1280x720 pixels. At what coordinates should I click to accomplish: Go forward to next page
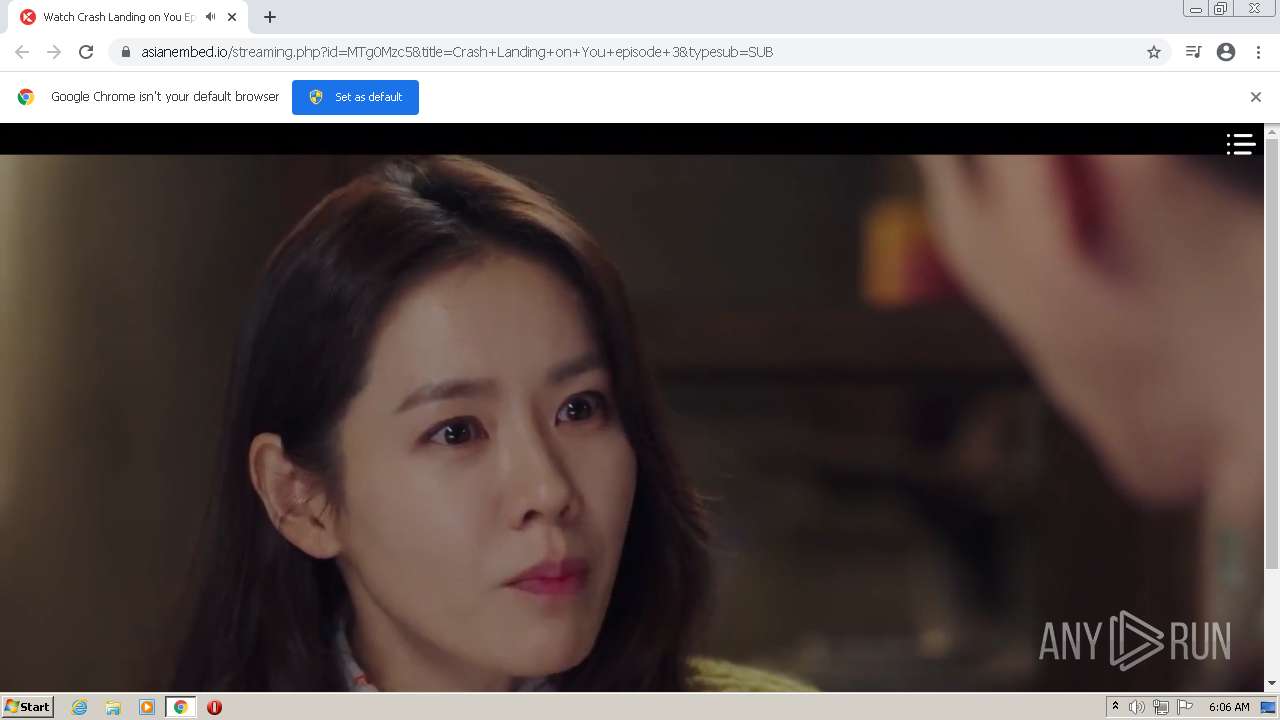pos(54,52)
